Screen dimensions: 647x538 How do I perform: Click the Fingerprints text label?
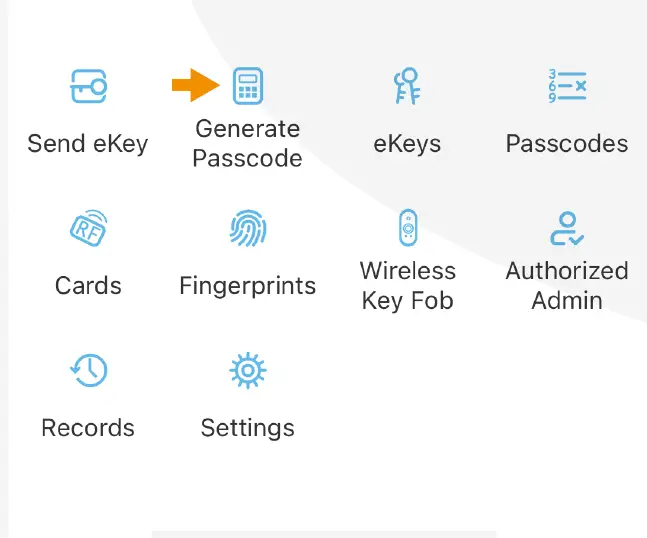(x=247, y=285)
